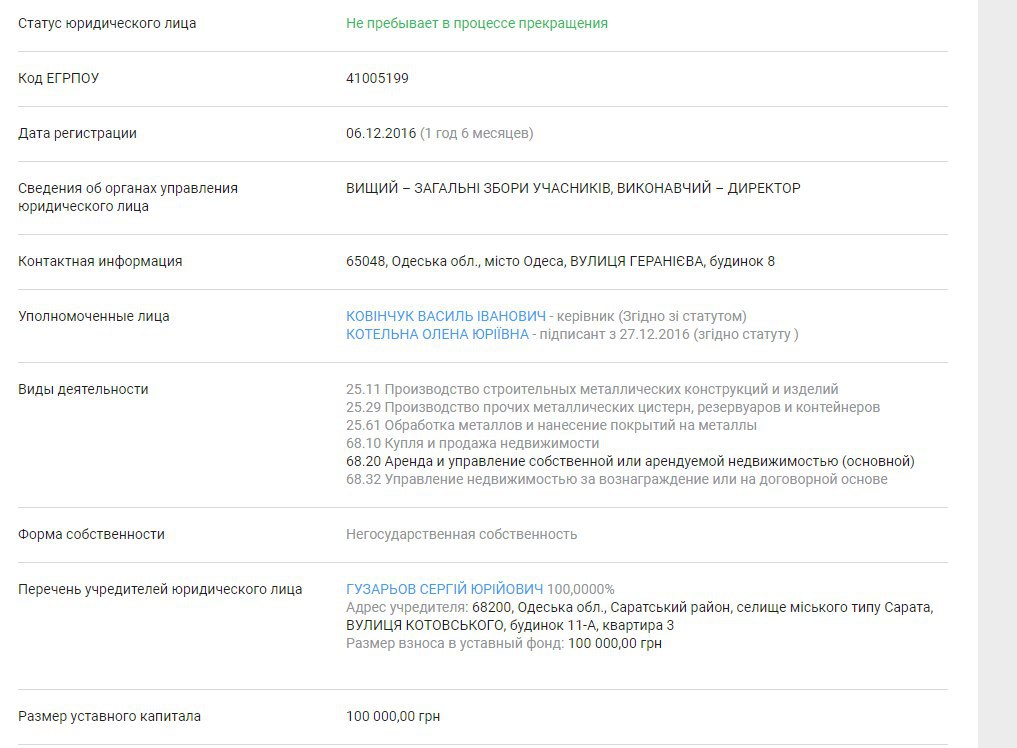Viewport: 1017px width, 748px height.
Task: Select activity 25.11 metal constructions production
Action: 592,389
